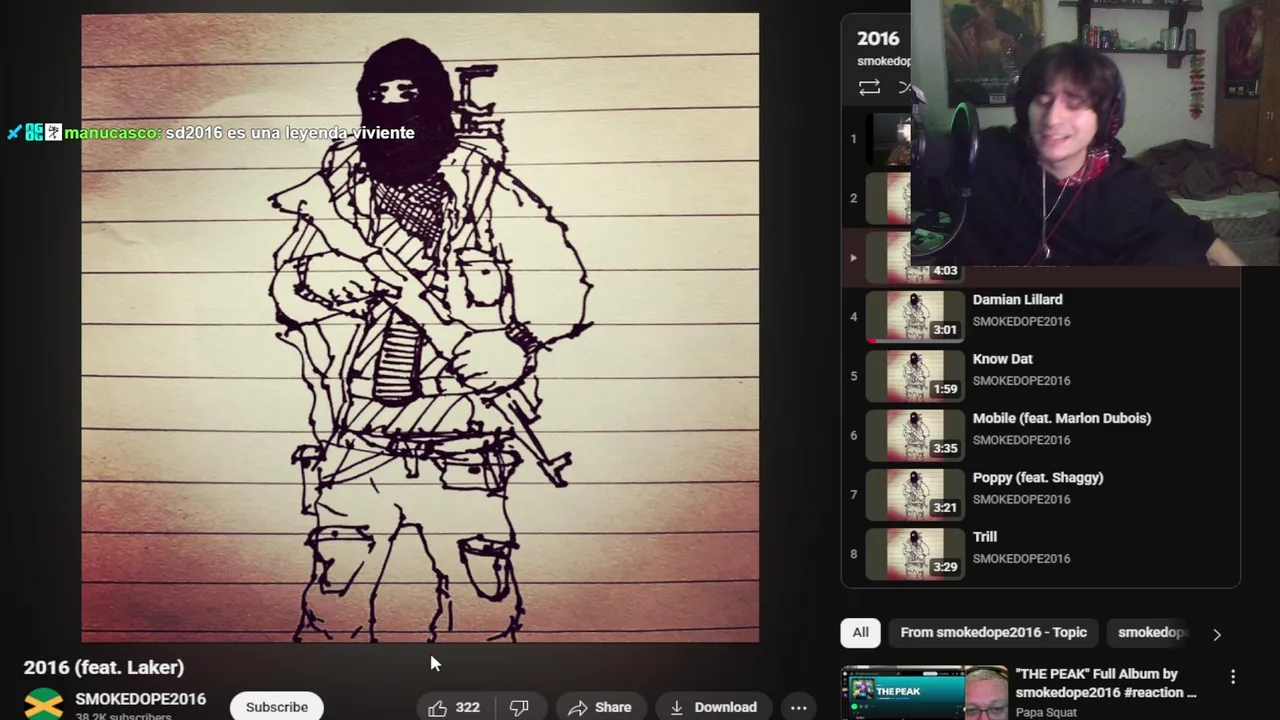The width and height of the screenshot is (1280, 720).
Task: Click the like thumbs-up icon
Action: (438, 707)
